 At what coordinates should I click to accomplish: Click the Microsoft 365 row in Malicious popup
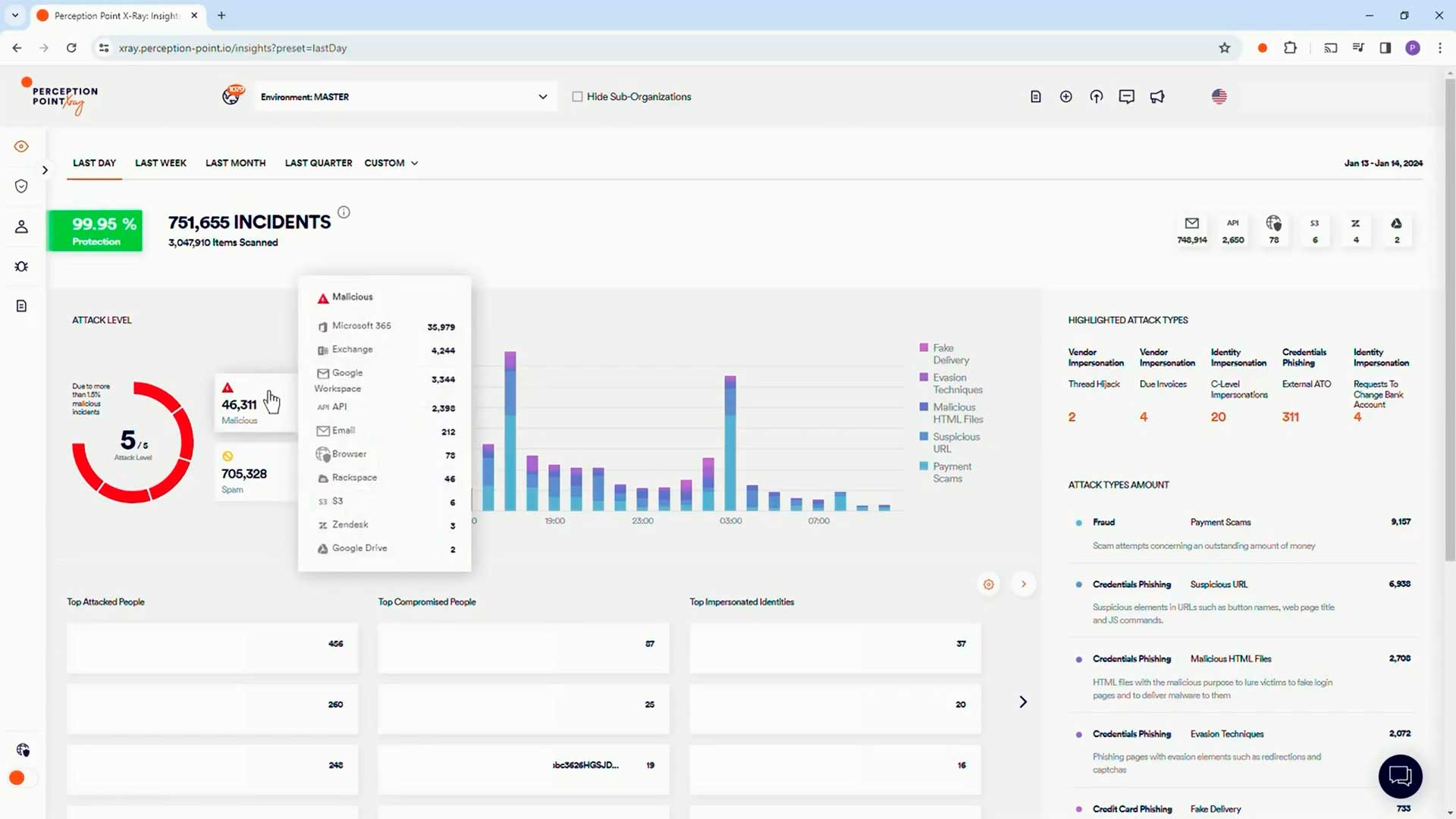pyautogui.click(x=385, y=326)
